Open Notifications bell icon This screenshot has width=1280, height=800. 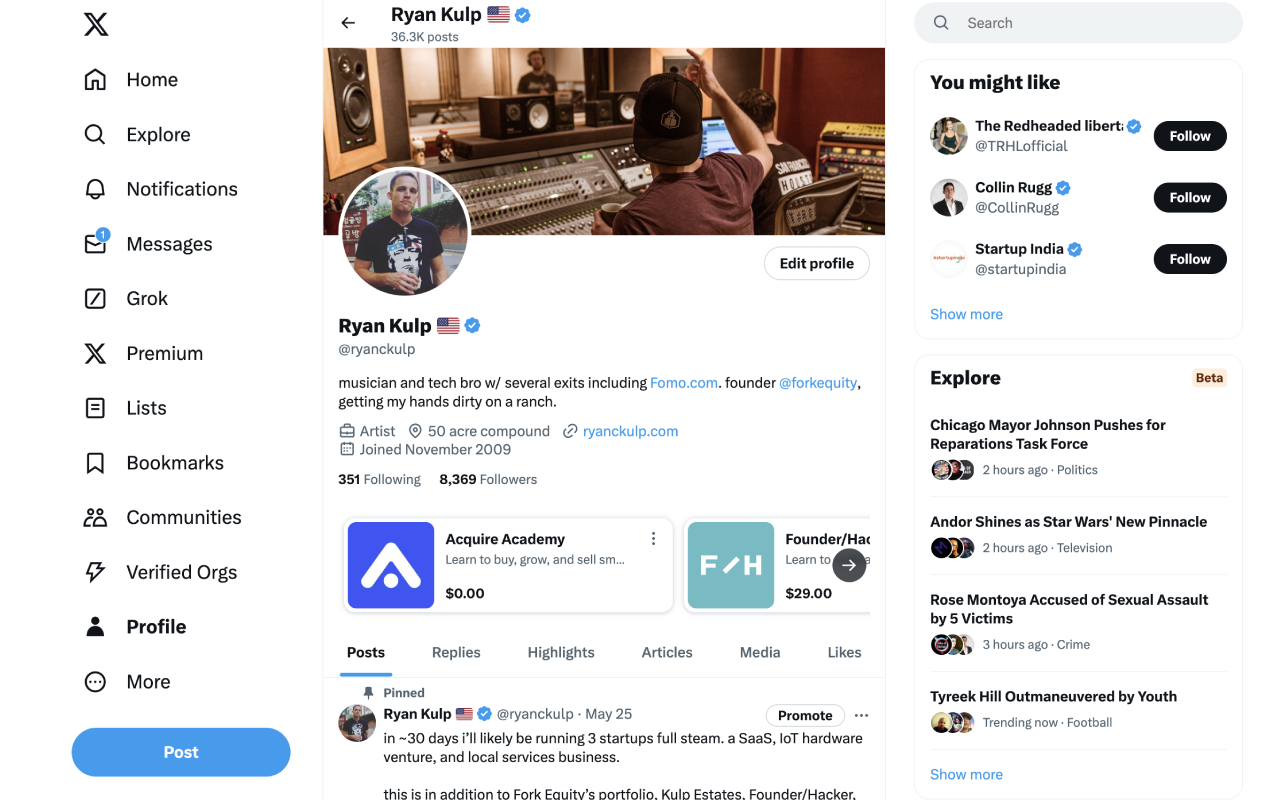pyautogui.click(x=95, y=189)
